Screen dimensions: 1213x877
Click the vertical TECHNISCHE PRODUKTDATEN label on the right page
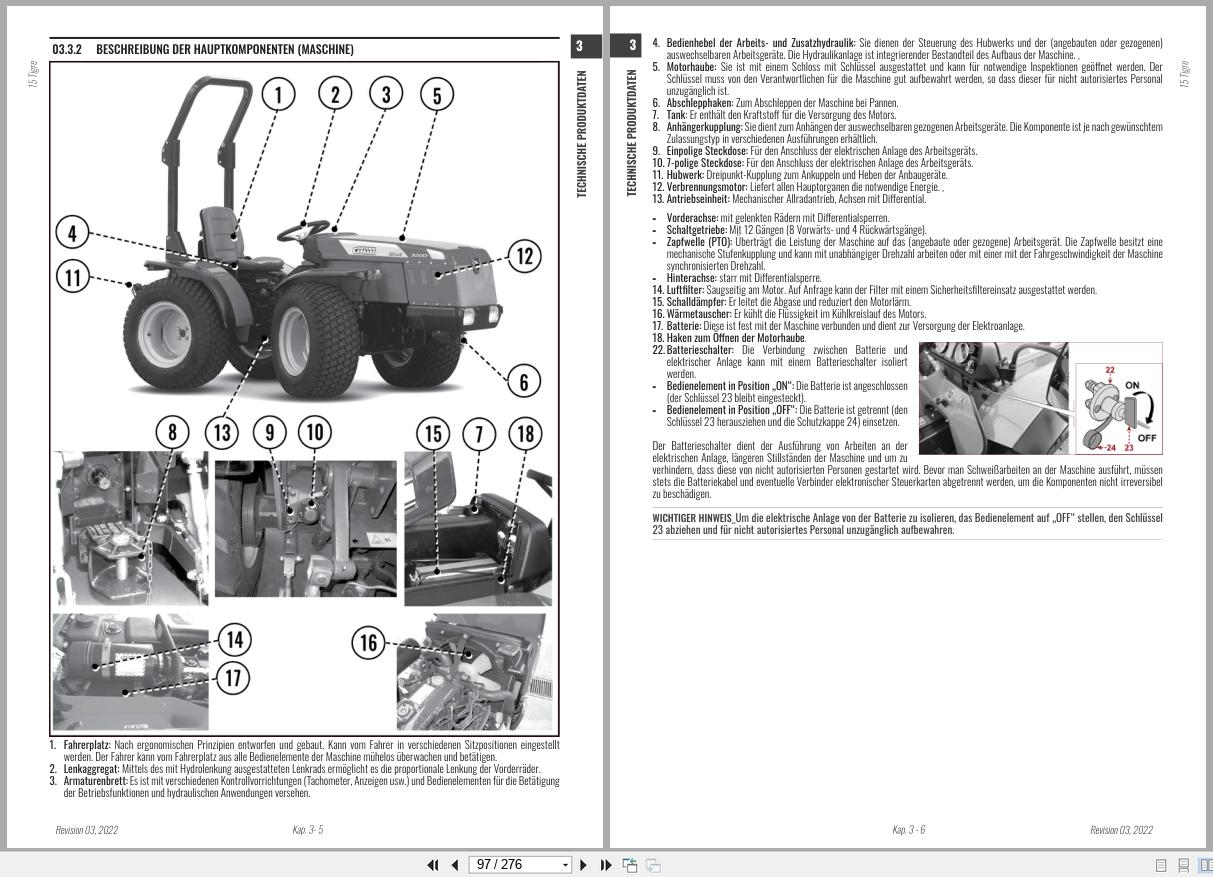point(631,134)
